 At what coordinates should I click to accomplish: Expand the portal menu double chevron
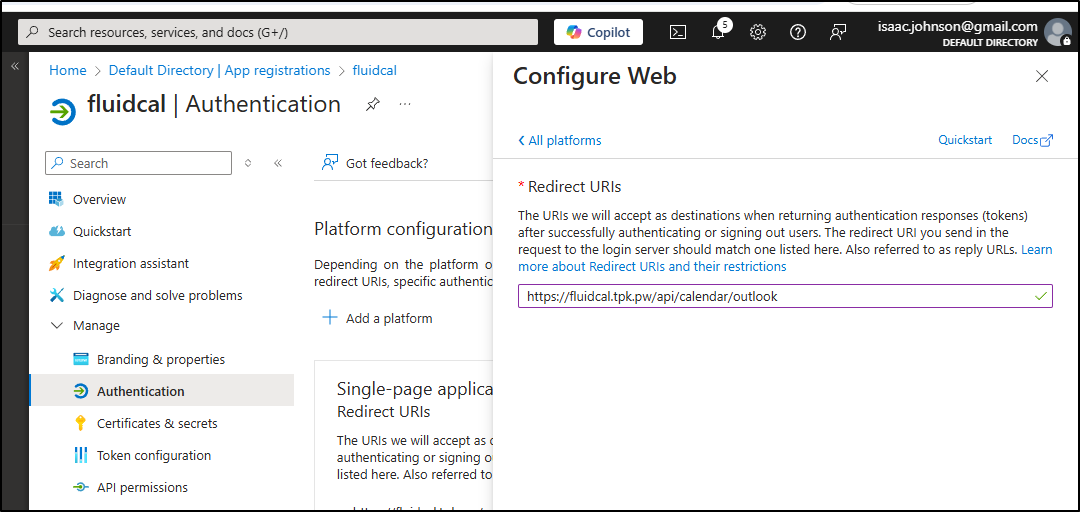(14, 66)
